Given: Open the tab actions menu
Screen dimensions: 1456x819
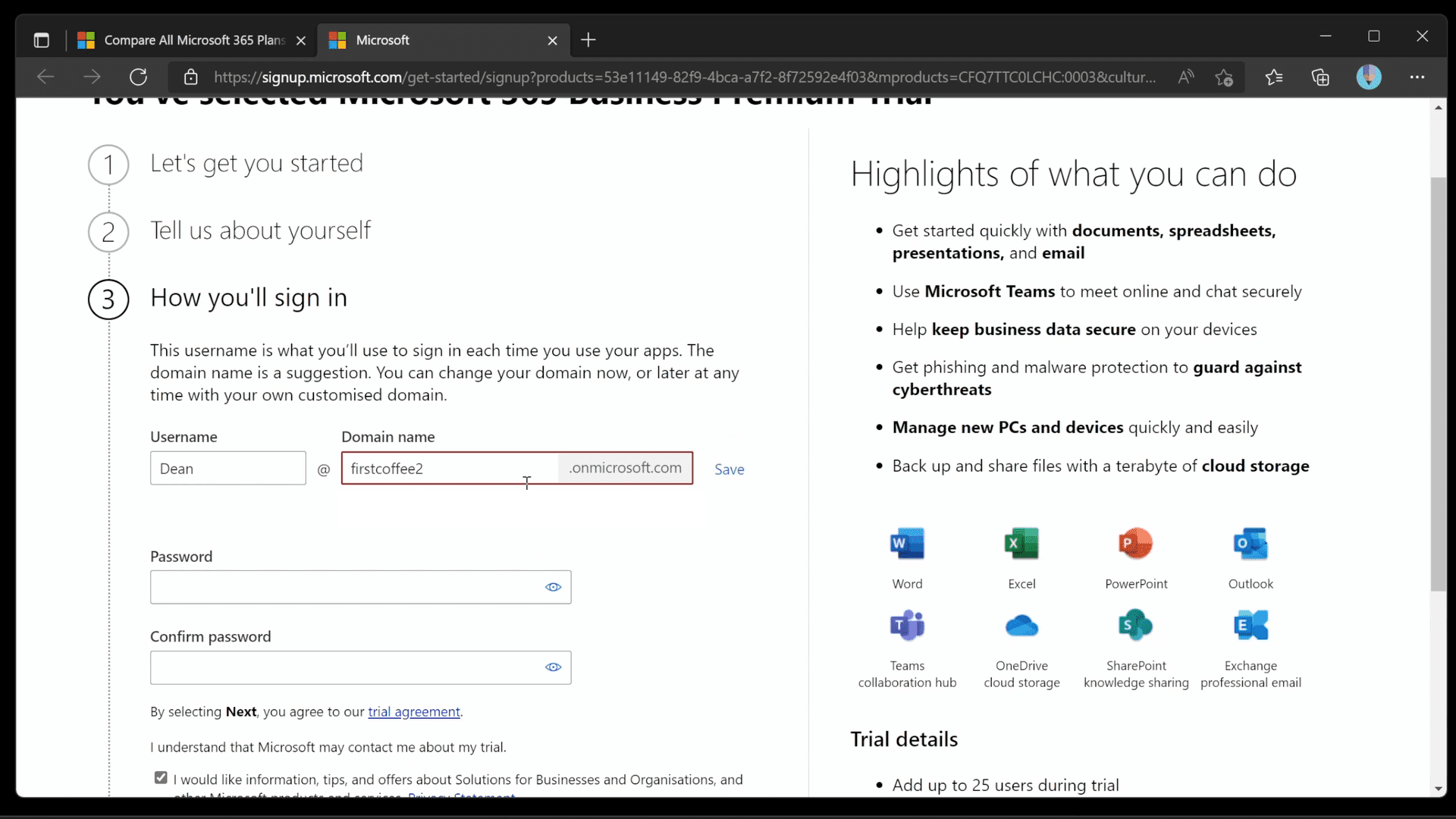Looking at the screenshot, I should pyautogui.click(x=41, y=39).
